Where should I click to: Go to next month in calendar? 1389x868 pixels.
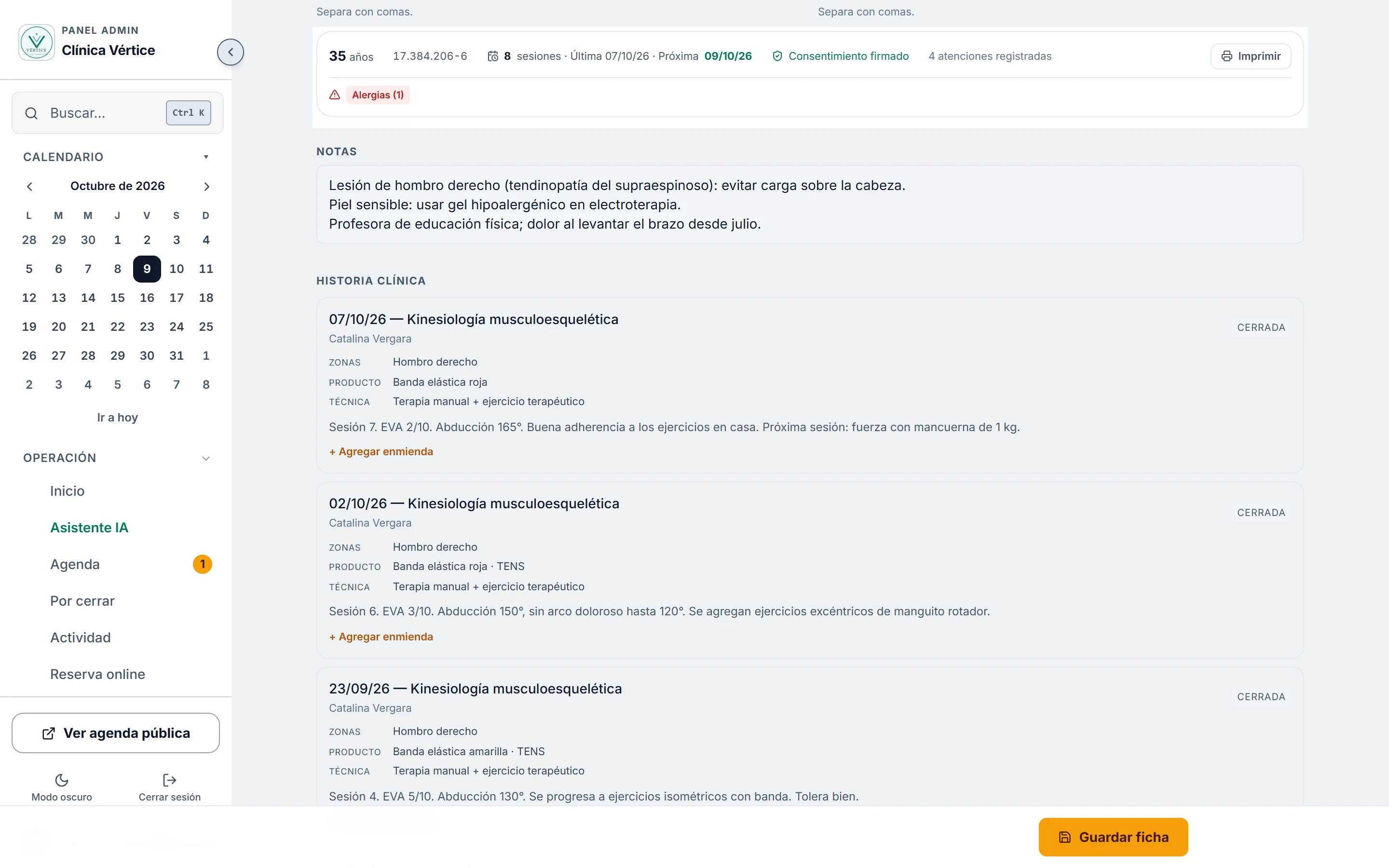coord(206,187)
